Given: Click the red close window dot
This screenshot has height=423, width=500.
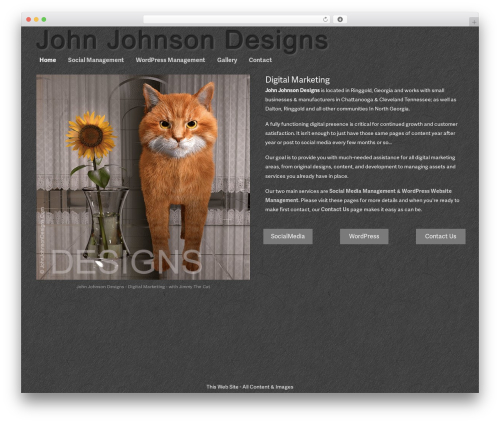Looking at the screenshot, I should 29,19.
